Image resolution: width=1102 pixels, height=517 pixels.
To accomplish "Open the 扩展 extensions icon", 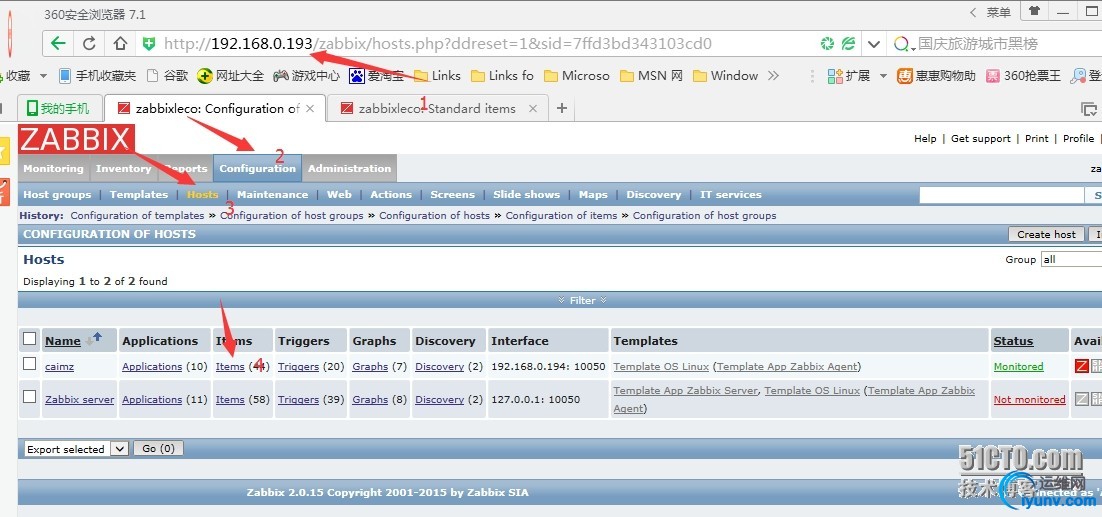I will [x=849, y=76].
